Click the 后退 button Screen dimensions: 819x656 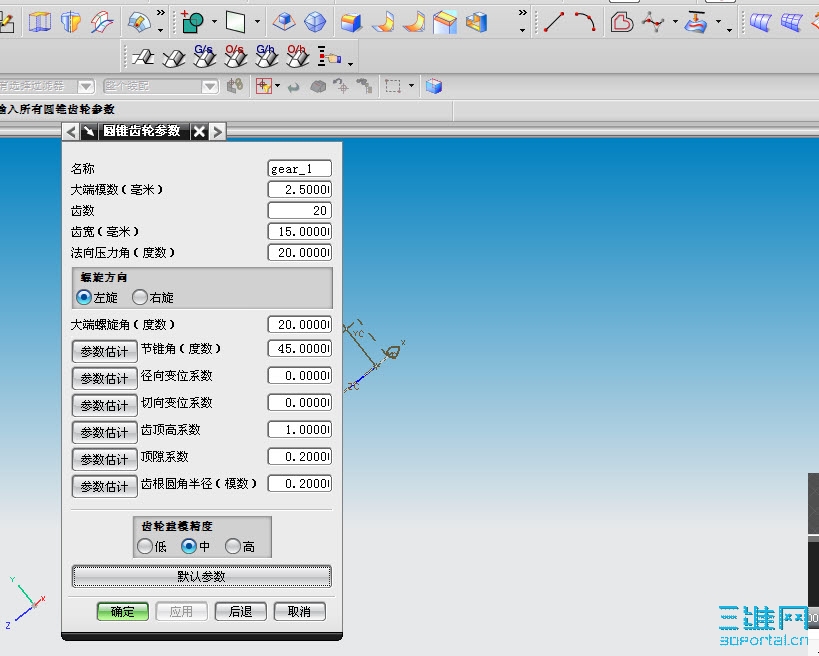point(241,612)
